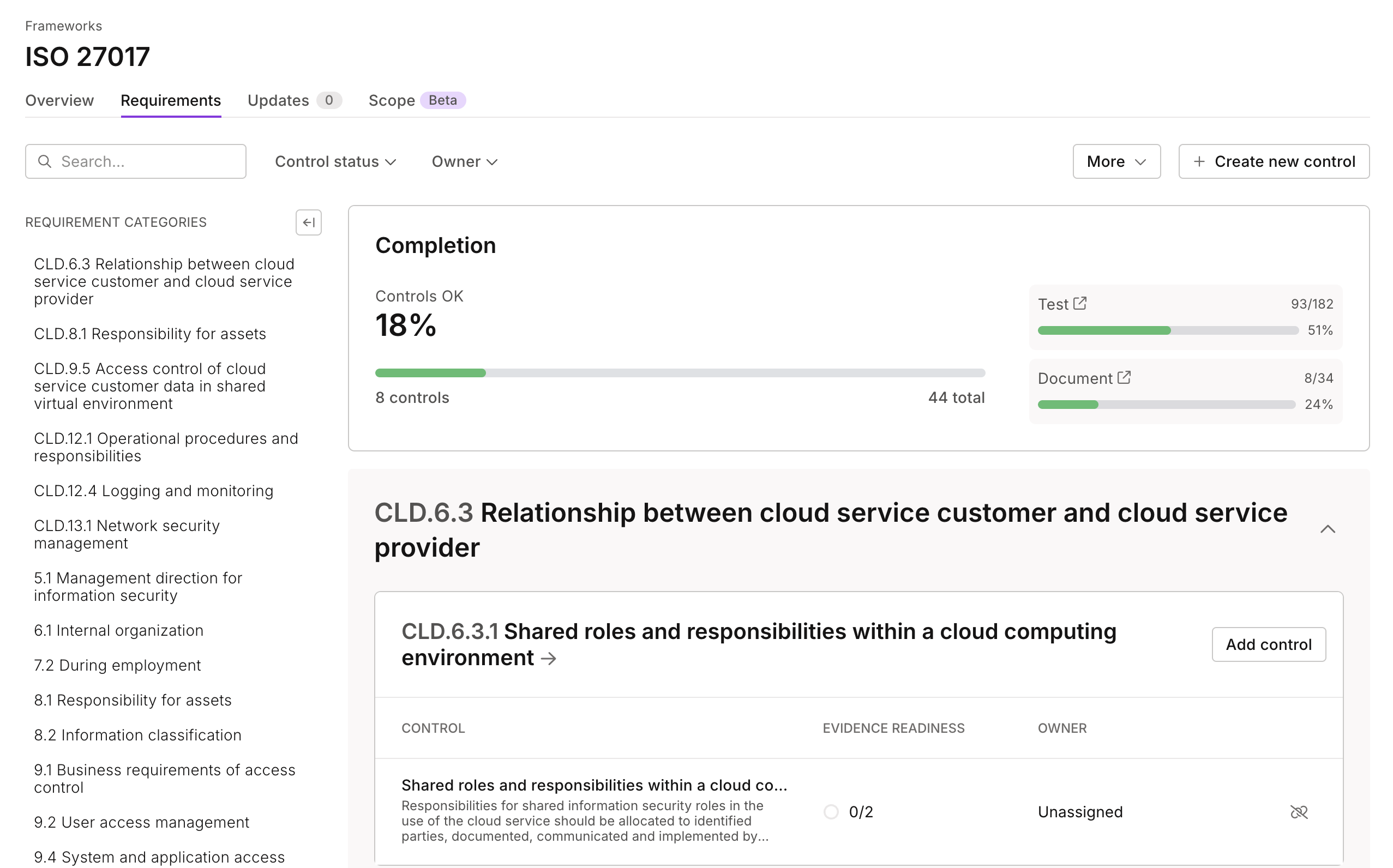This screenshot has width=1393, height=868.
Task: Click the OWNER column header
Action: (1062, 728)
